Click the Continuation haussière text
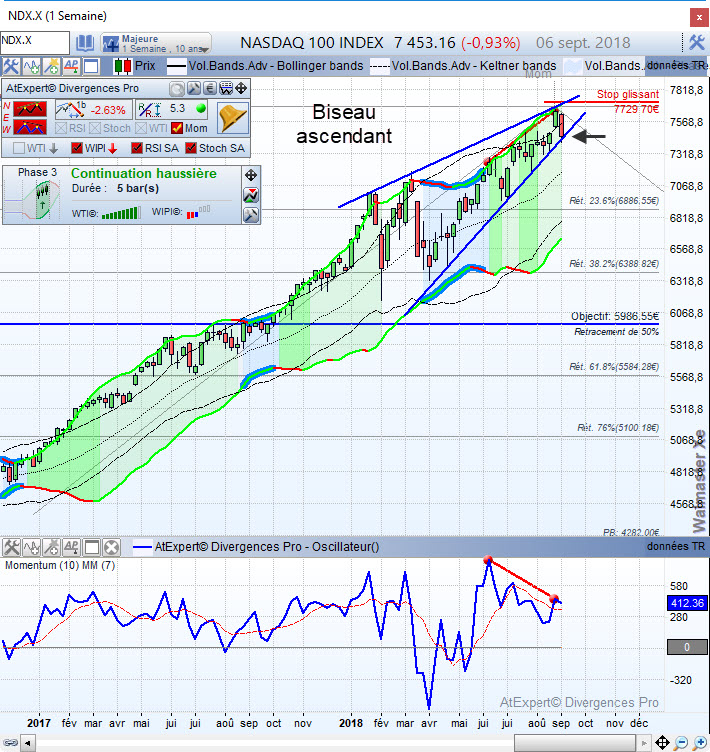The width and height of the screenshot is (710, 752). (144, 174)
